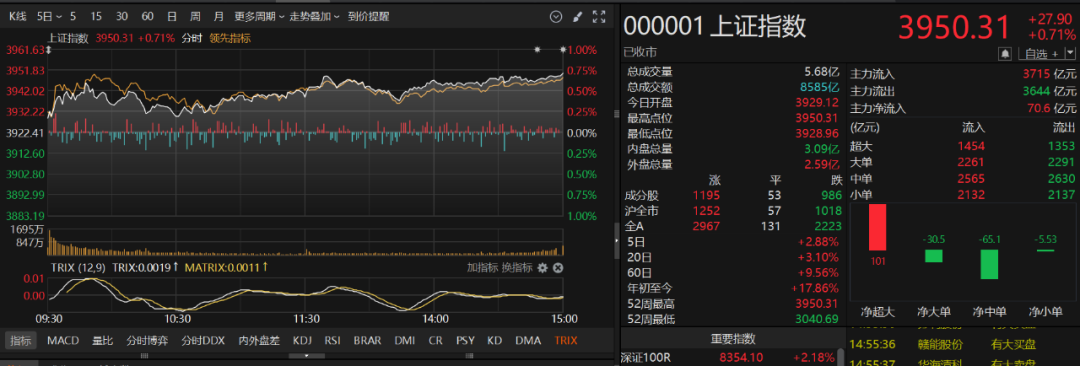Click the right grip handle below indicator tabs
Image resolution: width=1080 pixels, height=366 pixels.
470,356
